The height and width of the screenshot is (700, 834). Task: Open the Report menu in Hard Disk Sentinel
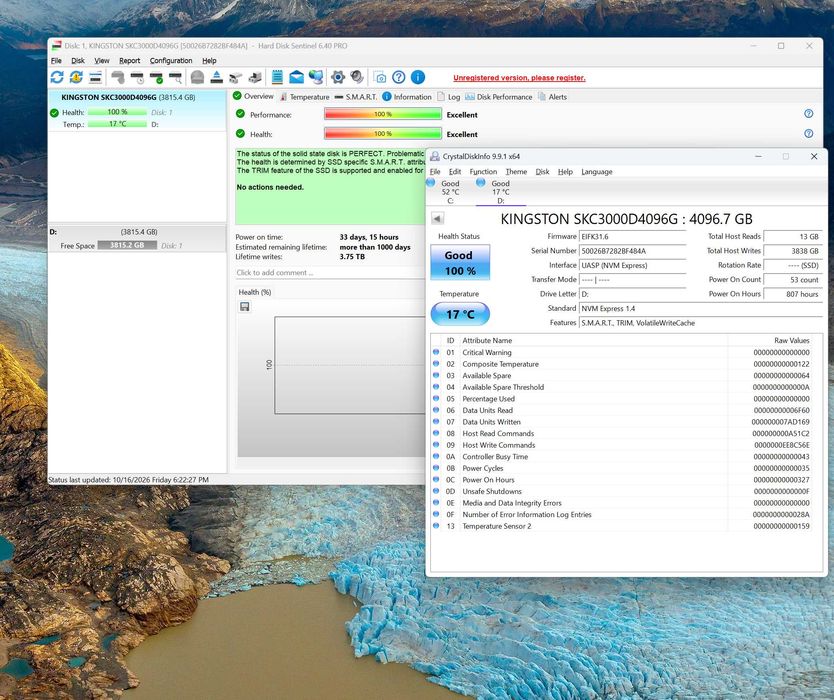[x=129, y=61]
